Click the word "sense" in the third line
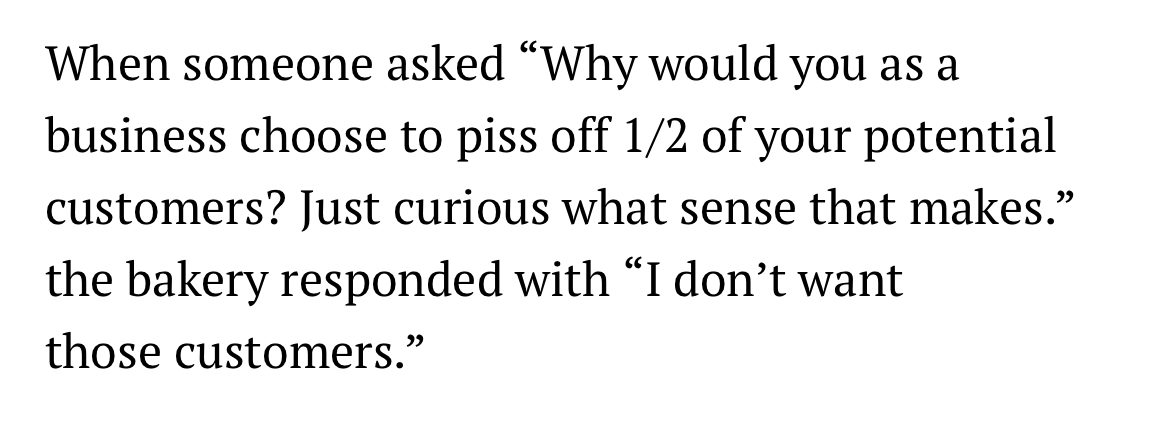The width and height of the screenshot is (1170, 426). [x=742, y=212]
